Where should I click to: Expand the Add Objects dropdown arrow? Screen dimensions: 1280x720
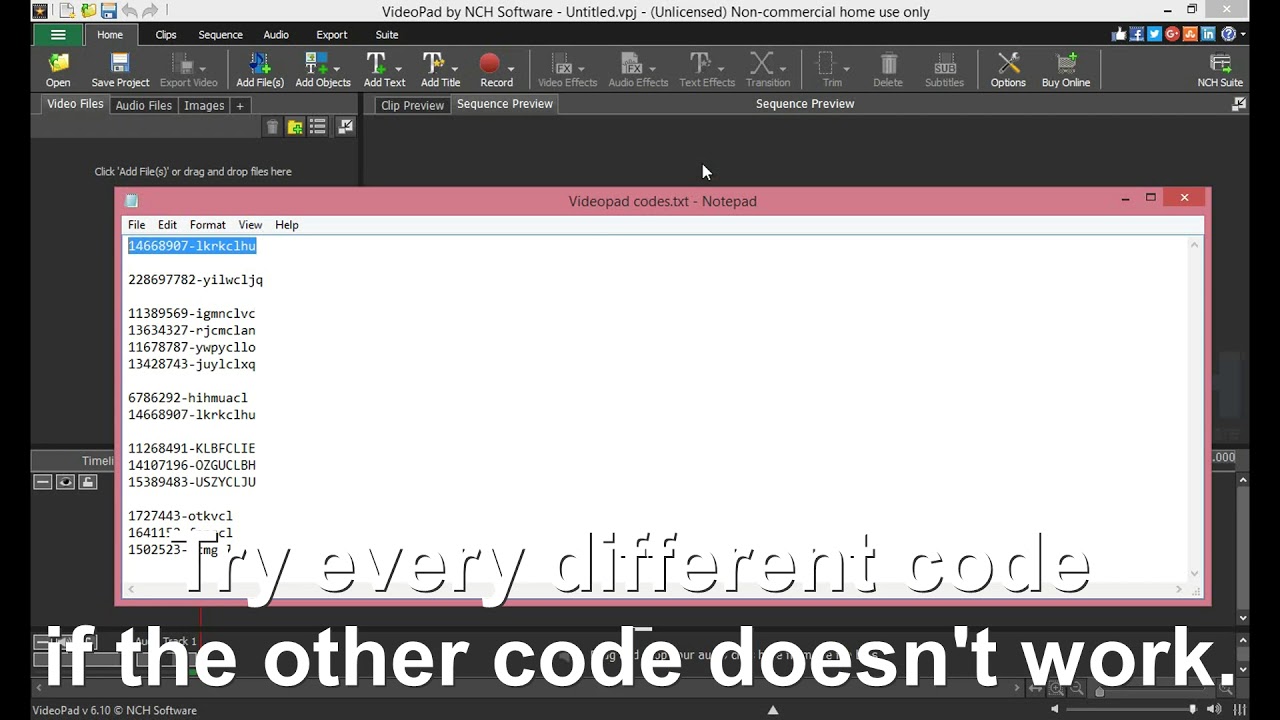coord(337,69)
